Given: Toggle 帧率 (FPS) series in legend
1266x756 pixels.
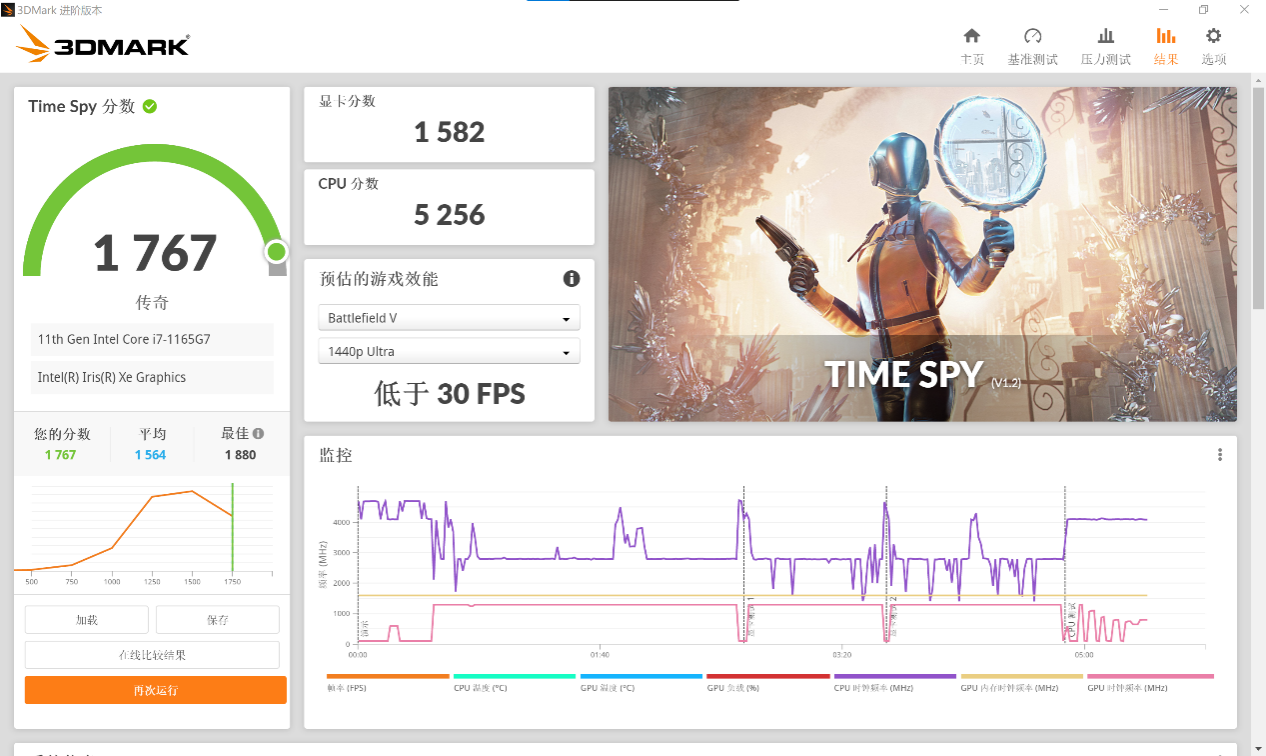Looking at the screenshot, I should click(x=387, y=682).
